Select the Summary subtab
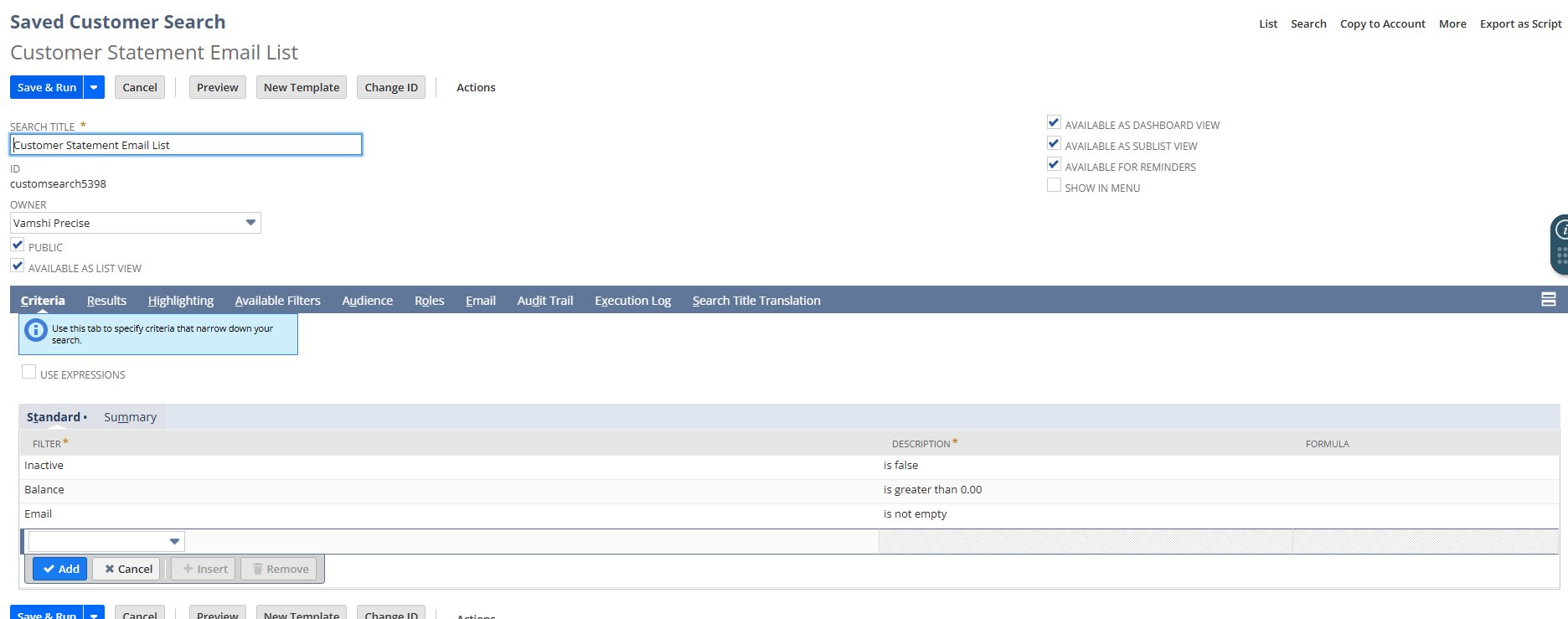This screenshot has width=1568, height=619. click(x=130, y=417)
